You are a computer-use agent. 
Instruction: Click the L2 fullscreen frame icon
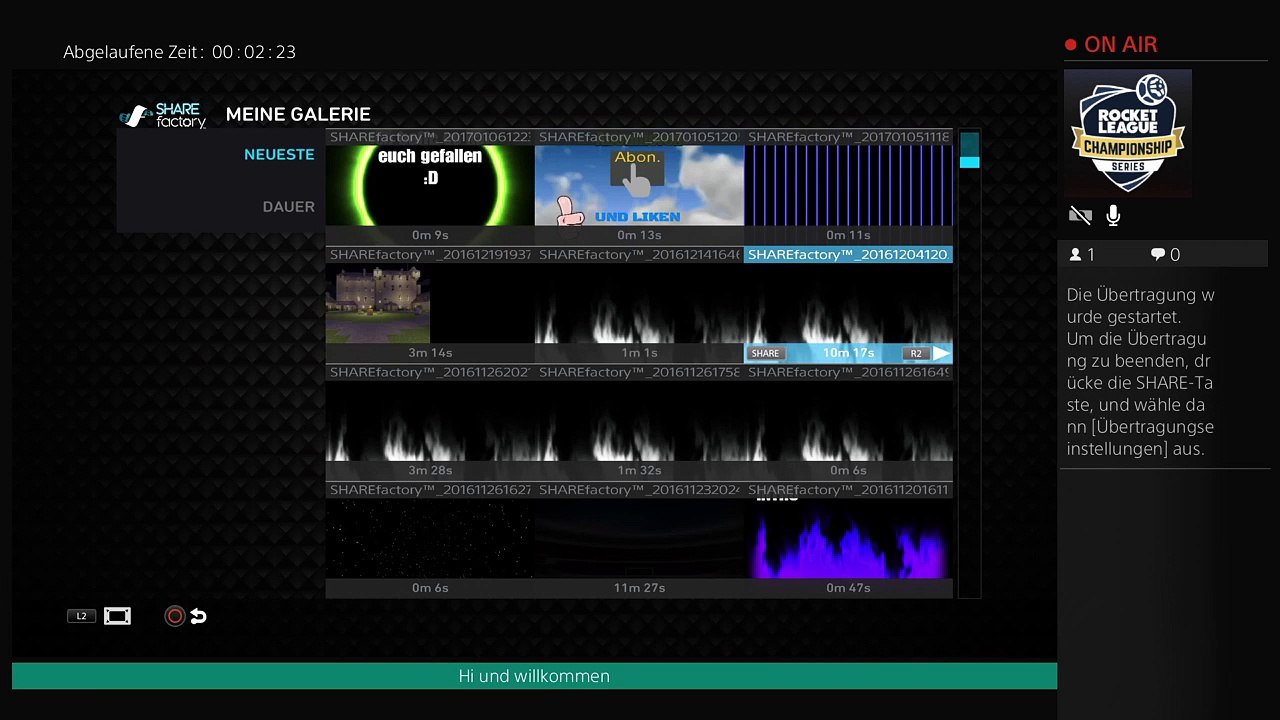(117, 616)
